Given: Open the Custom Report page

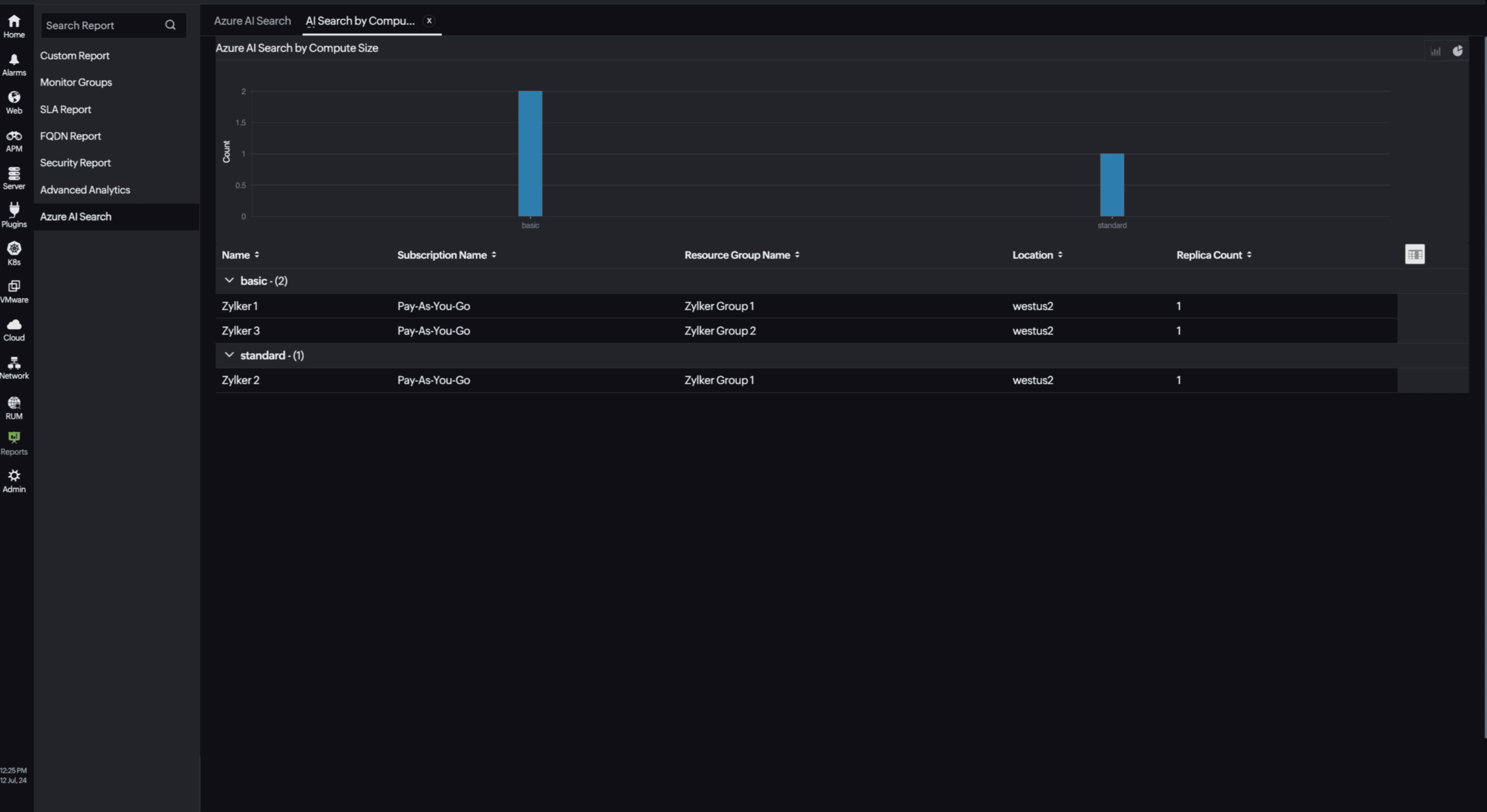Looking at the screenshot, I should [75, 55].
